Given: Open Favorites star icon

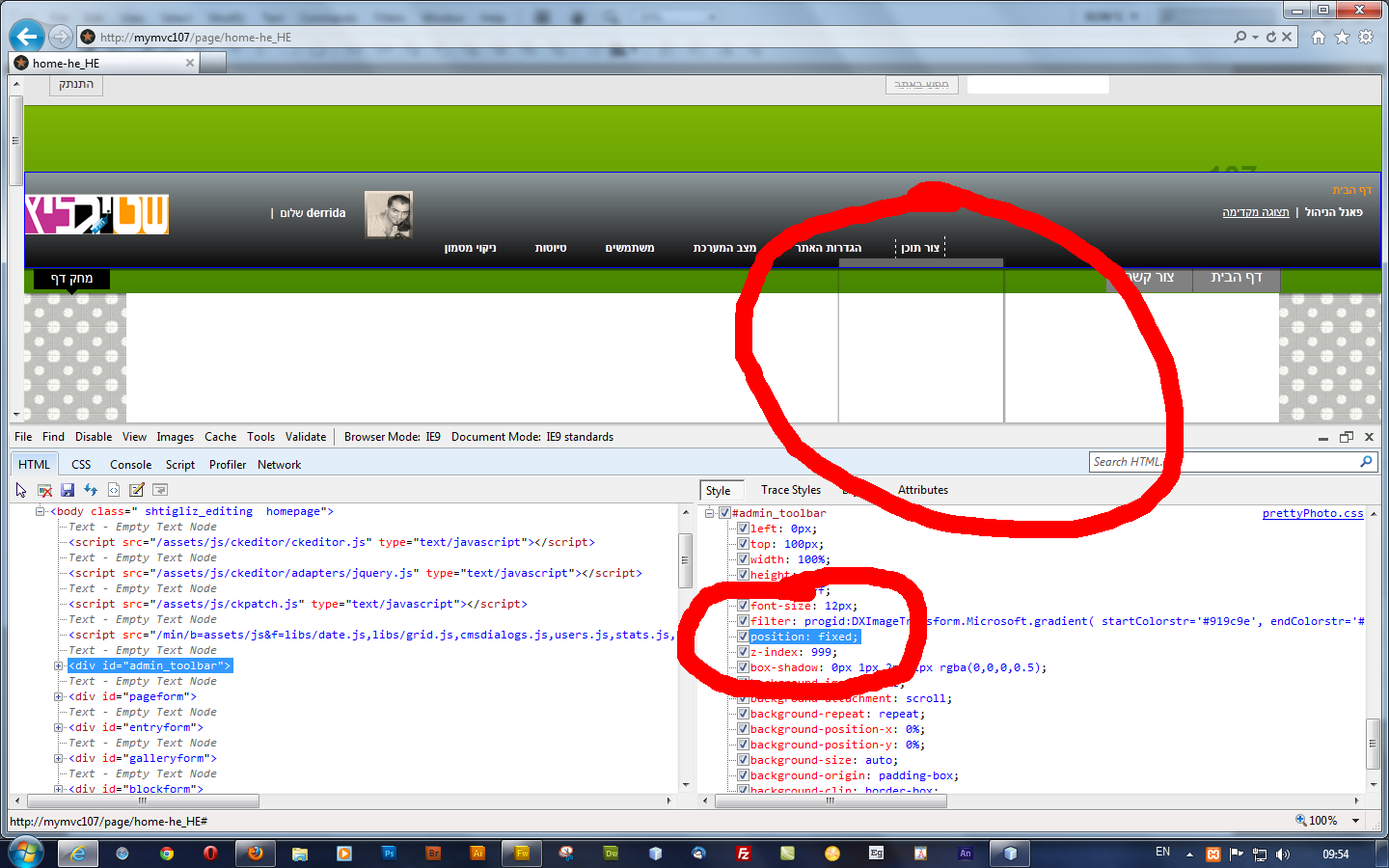Looking at the screenshot, I should 1342,38.
